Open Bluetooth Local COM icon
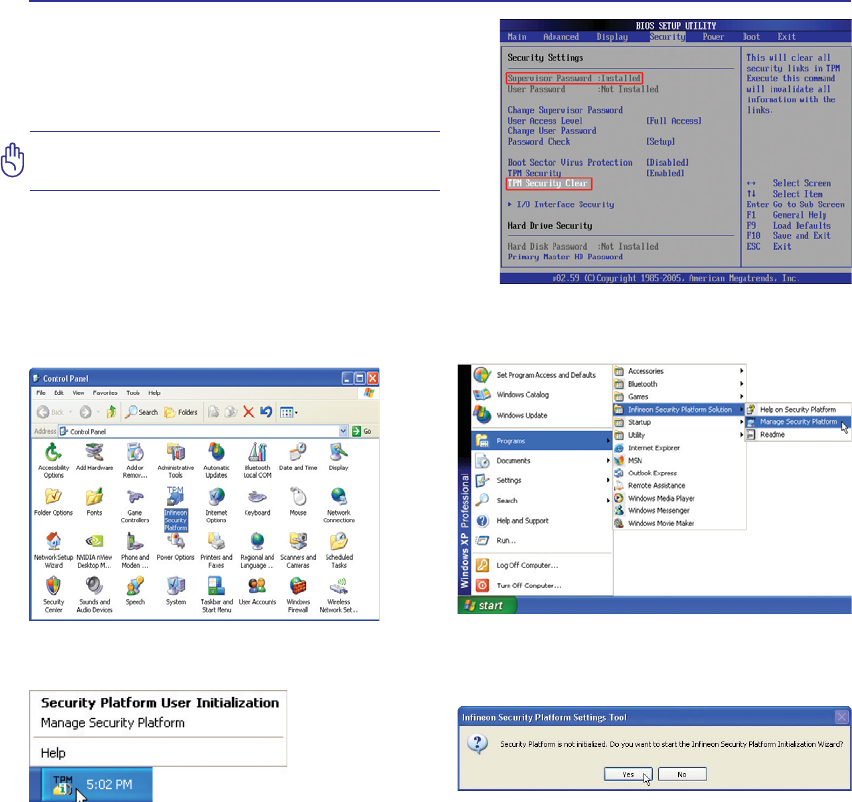This screenshot has height=802, width=852. [257, 460]
